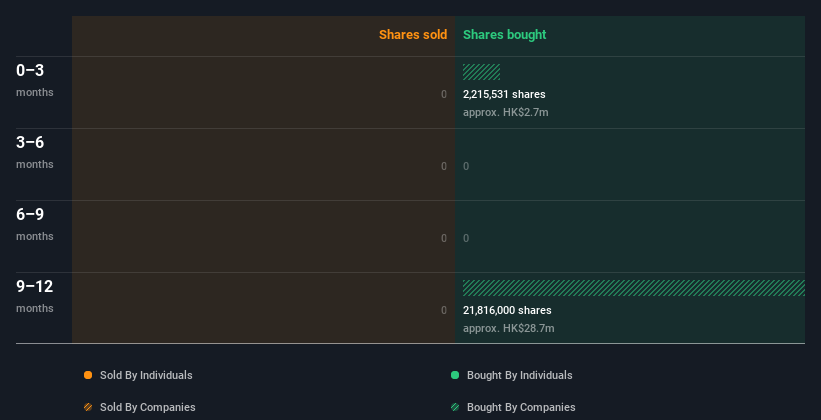821x420 pixels.
Task: Click the 9–12 months striped bought bar
Action: [634, 288]
